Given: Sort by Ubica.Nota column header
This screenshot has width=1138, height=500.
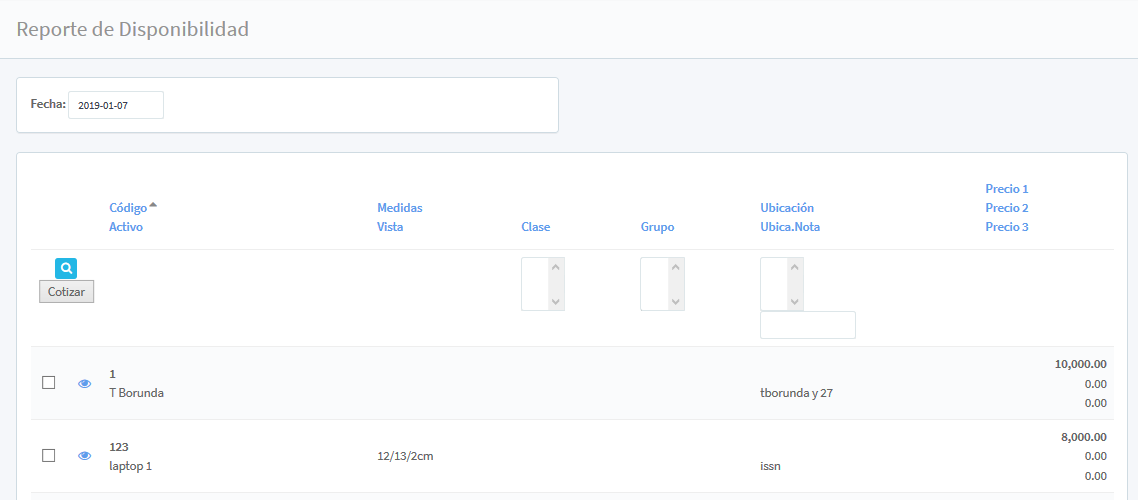Looking at the screenshot, I should point(790,227).
